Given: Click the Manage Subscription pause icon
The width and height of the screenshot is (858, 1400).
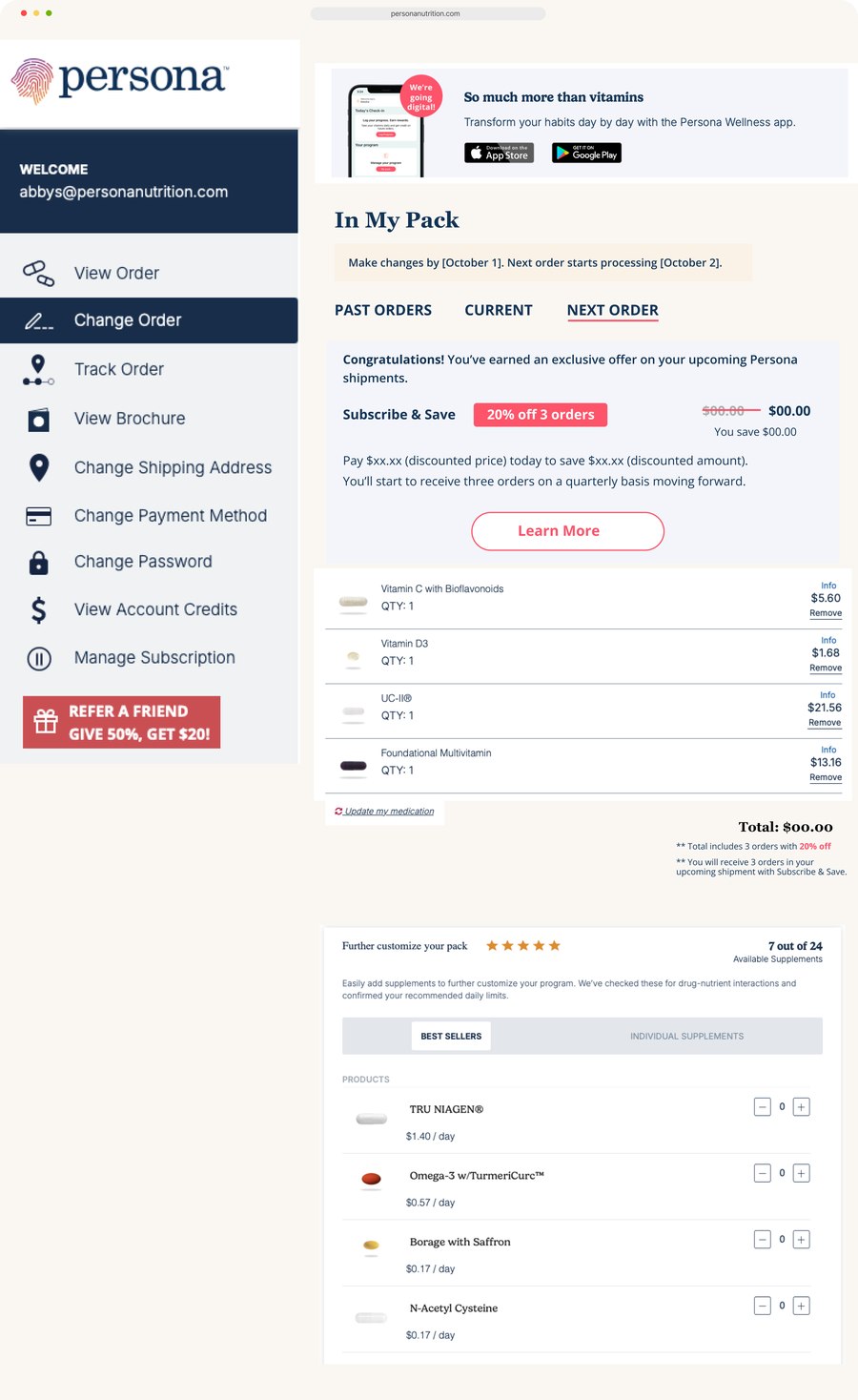Looking at the screenshot, I should pyautogui.click(x=39, y=658).
